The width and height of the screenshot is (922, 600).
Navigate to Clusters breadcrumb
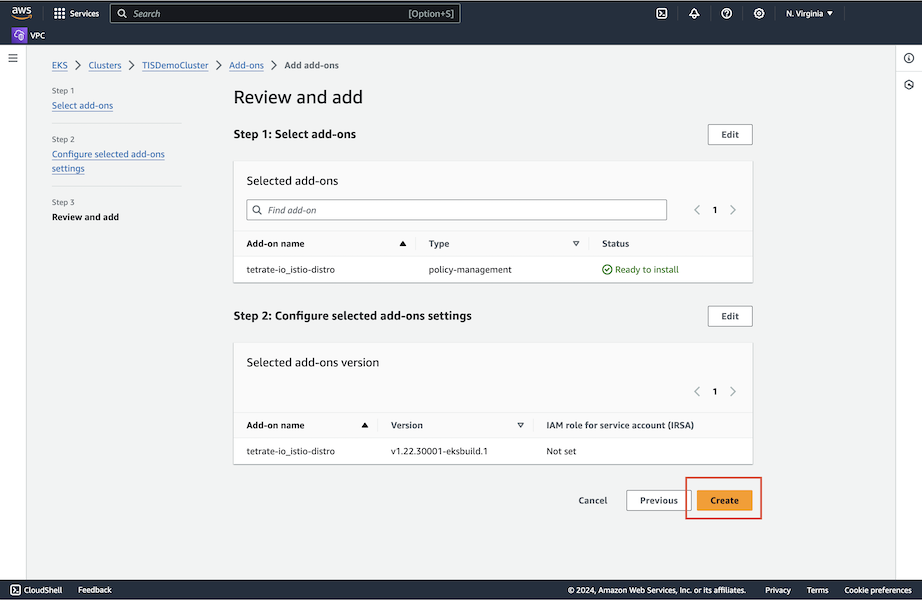105,65
